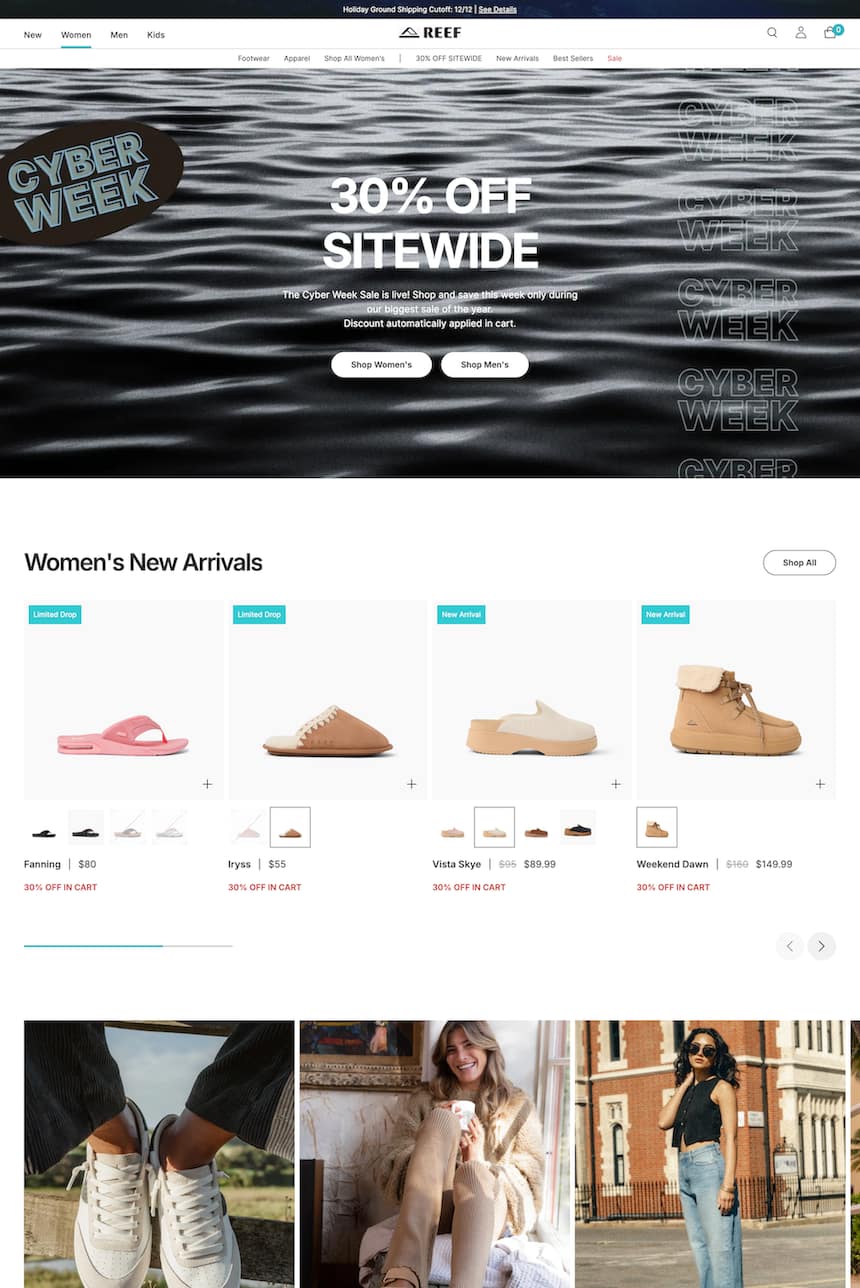Select the pink Iryss color swatch
This screenshot has height=1288, width=860.
coord(248,828)
